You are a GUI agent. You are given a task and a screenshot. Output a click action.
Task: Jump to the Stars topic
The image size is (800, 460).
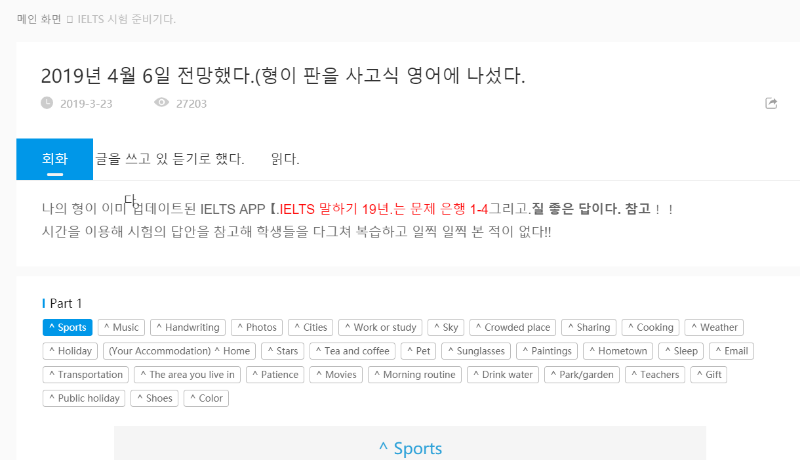[283, 351]
